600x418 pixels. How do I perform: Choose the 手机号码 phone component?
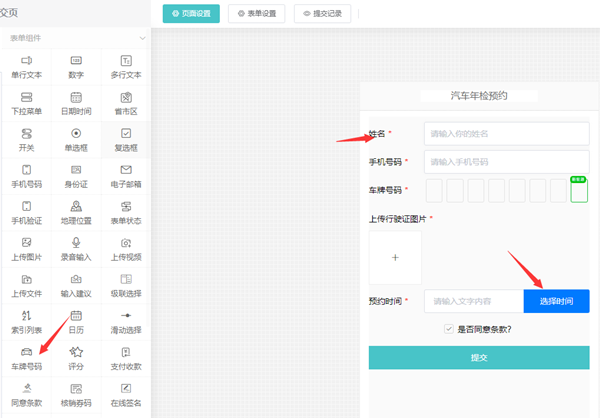coord(26,176)
